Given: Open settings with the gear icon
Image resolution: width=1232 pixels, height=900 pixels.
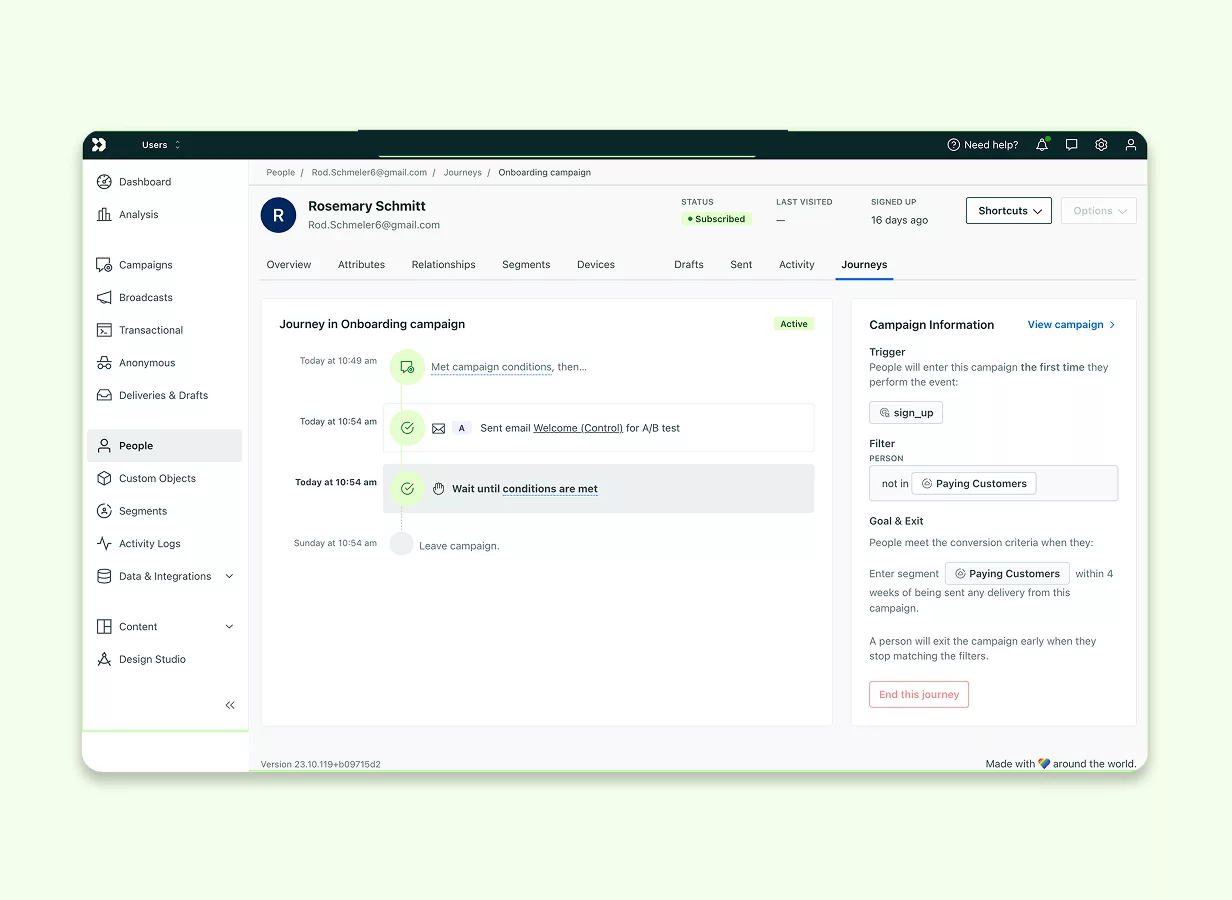Looking at the screenshot, I should click(x=1101, y=144).
